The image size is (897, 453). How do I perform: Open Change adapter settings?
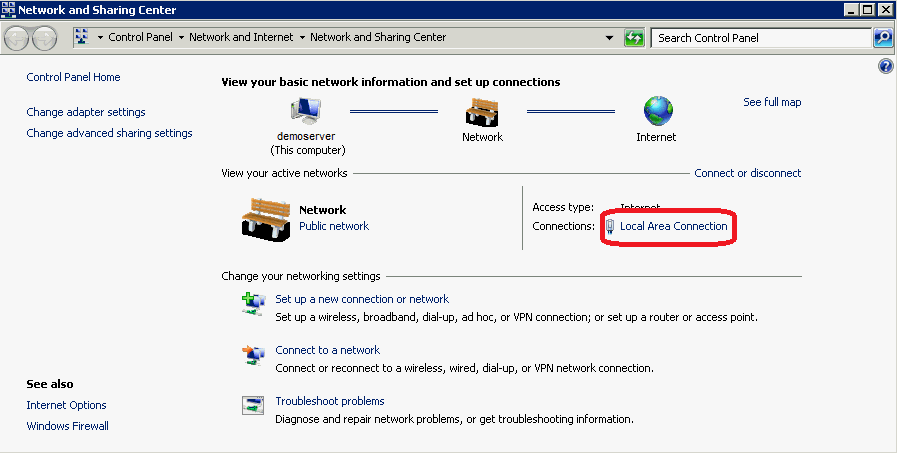[x=86, y=113]
